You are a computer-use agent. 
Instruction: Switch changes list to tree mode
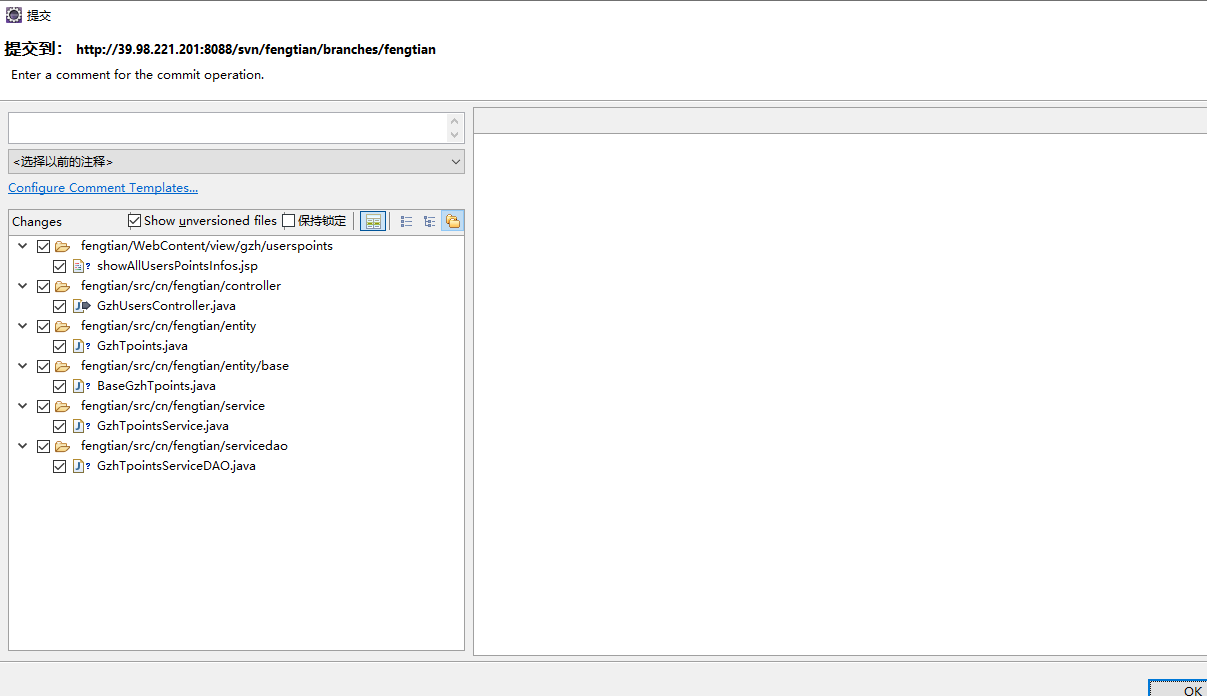pos(429,221)
